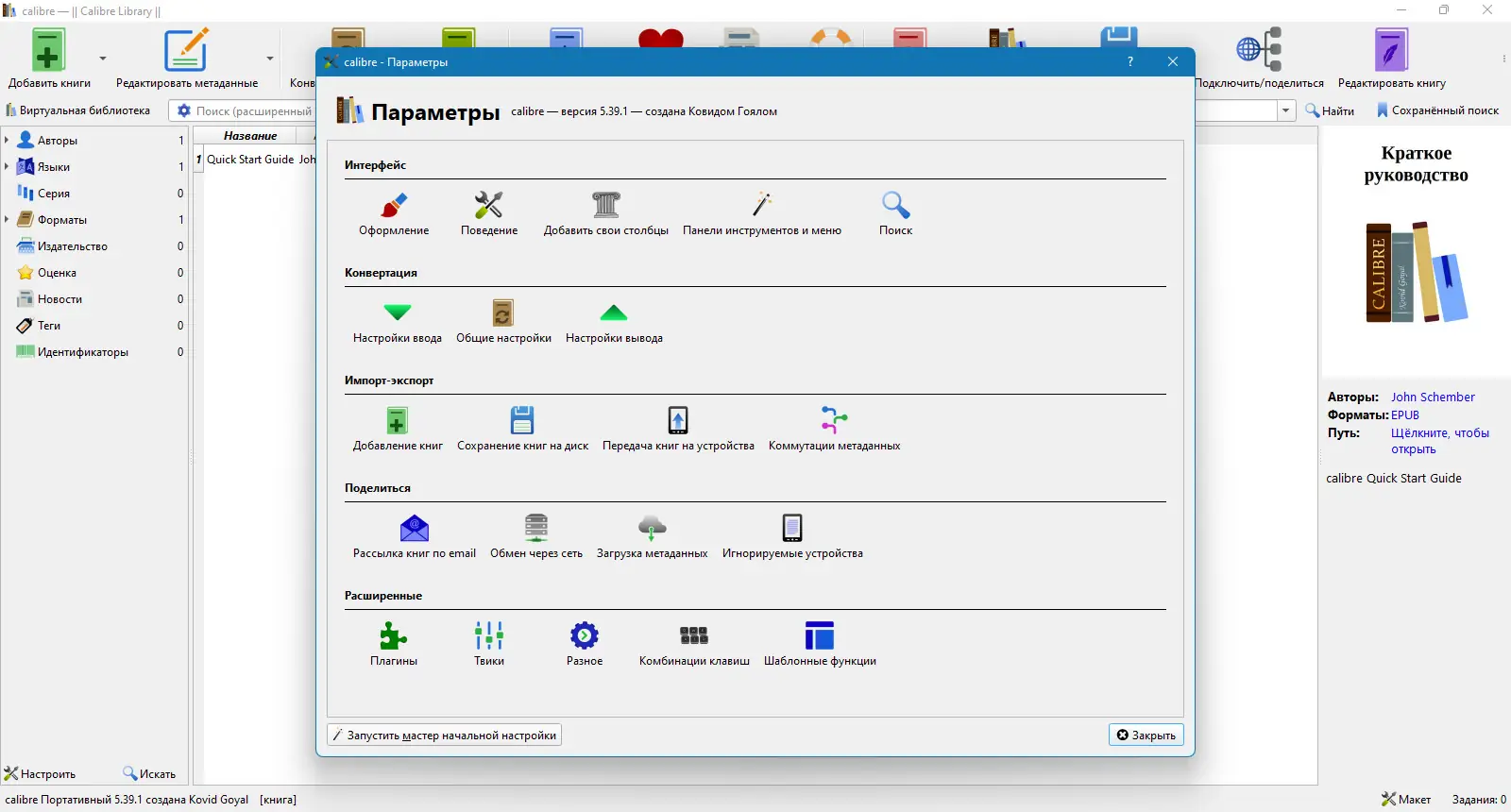Open Добавить свои столбцы settings
Image resolution: width=1511 pixels, height=812 pixels.
point(606,213)
